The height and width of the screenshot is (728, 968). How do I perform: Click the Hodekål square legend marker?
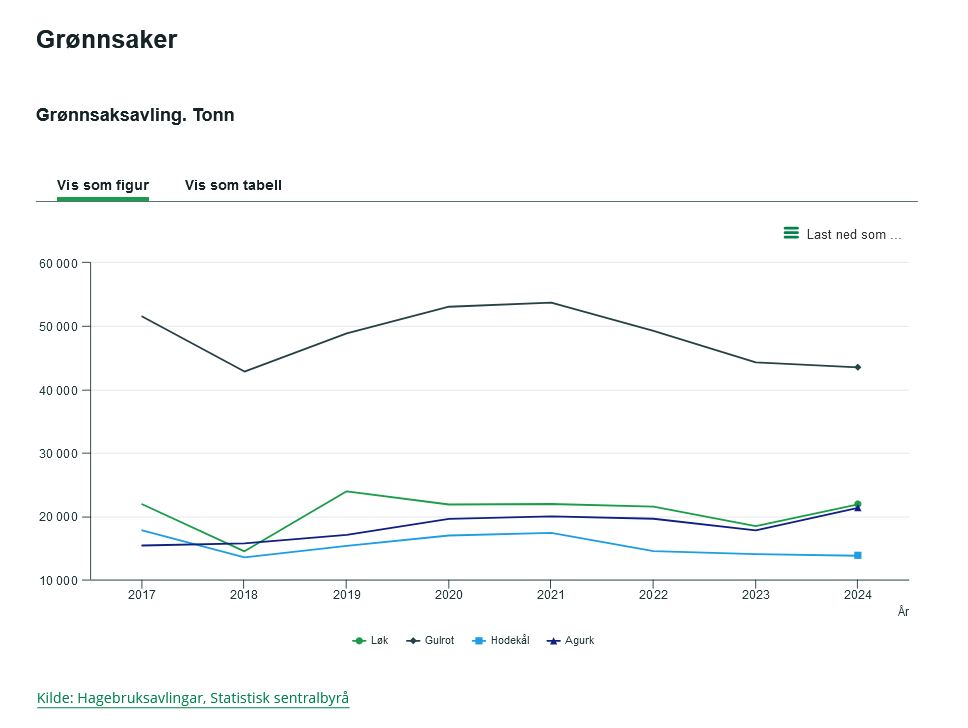tap(479, 641)
